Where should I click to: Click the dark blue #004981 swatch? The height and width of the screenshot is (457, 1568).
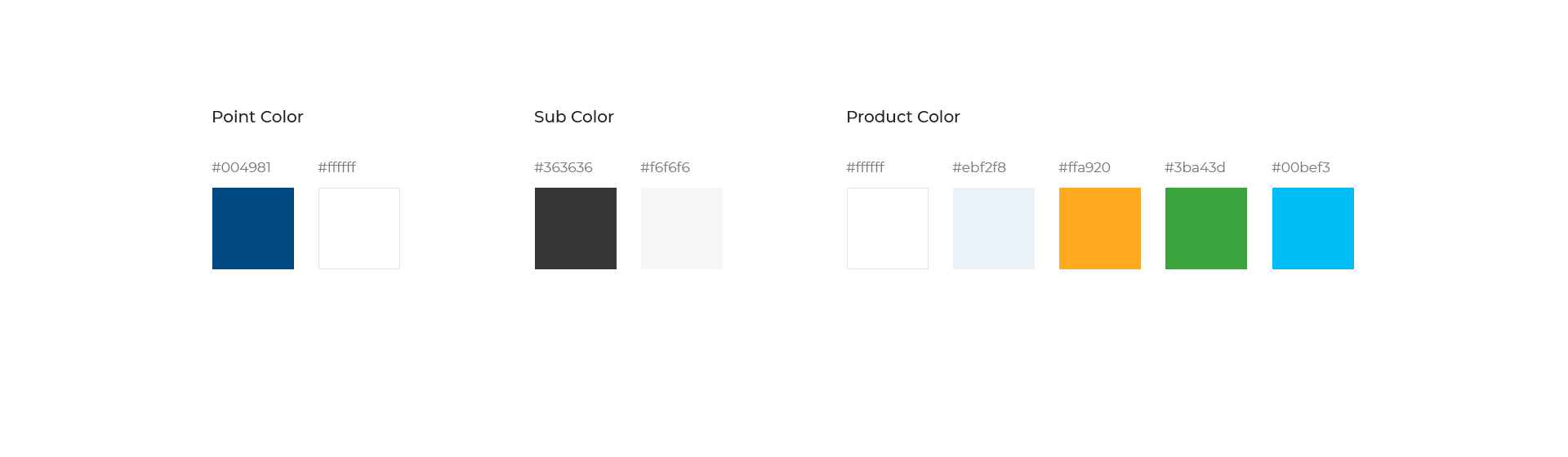[253, 228]
